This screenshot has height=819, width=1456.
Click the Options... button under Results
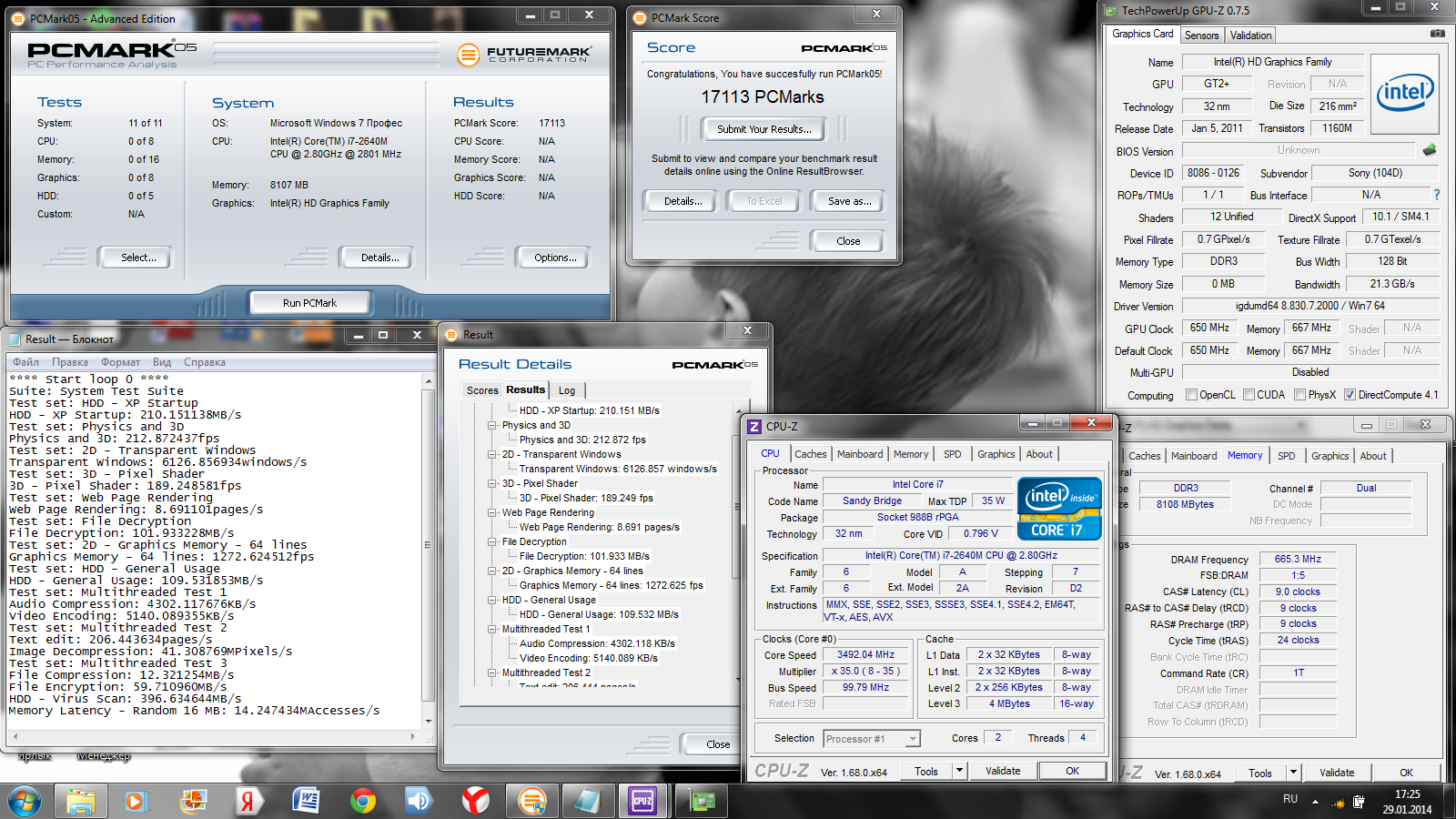click(x=555, y=258)
